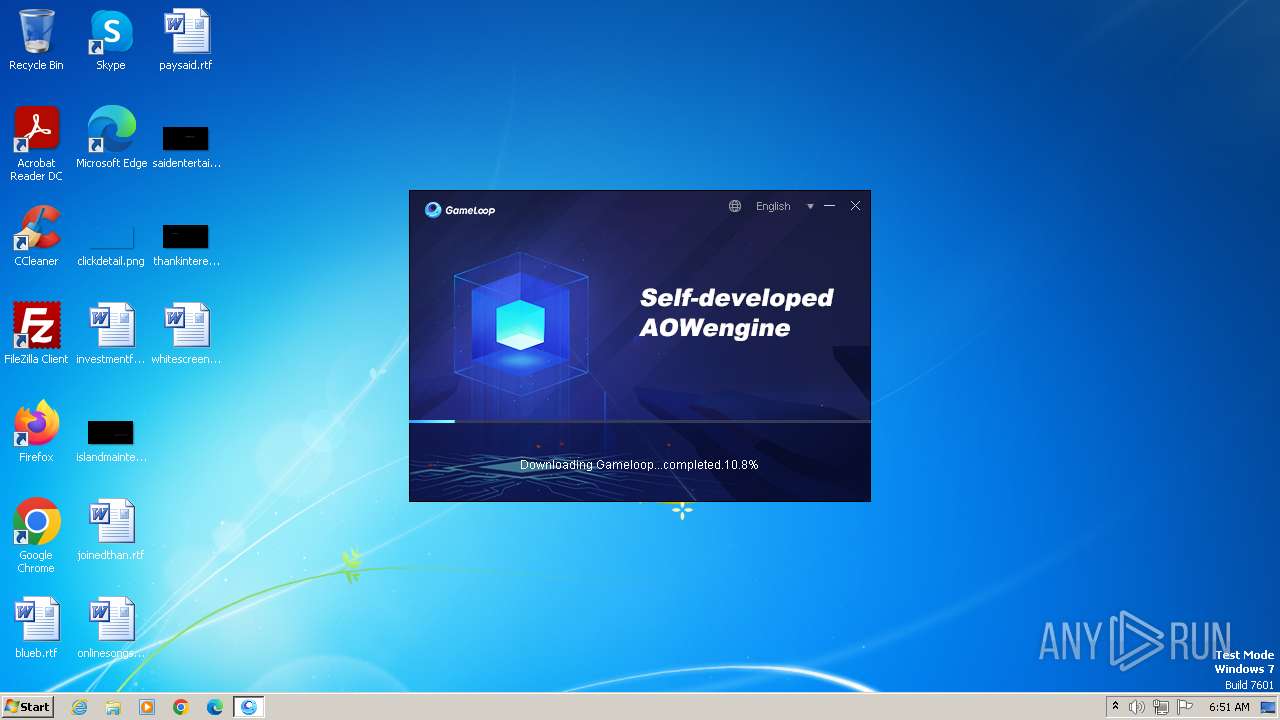
Task: Select onlinesongs... document icon
Action: point(111,628)
